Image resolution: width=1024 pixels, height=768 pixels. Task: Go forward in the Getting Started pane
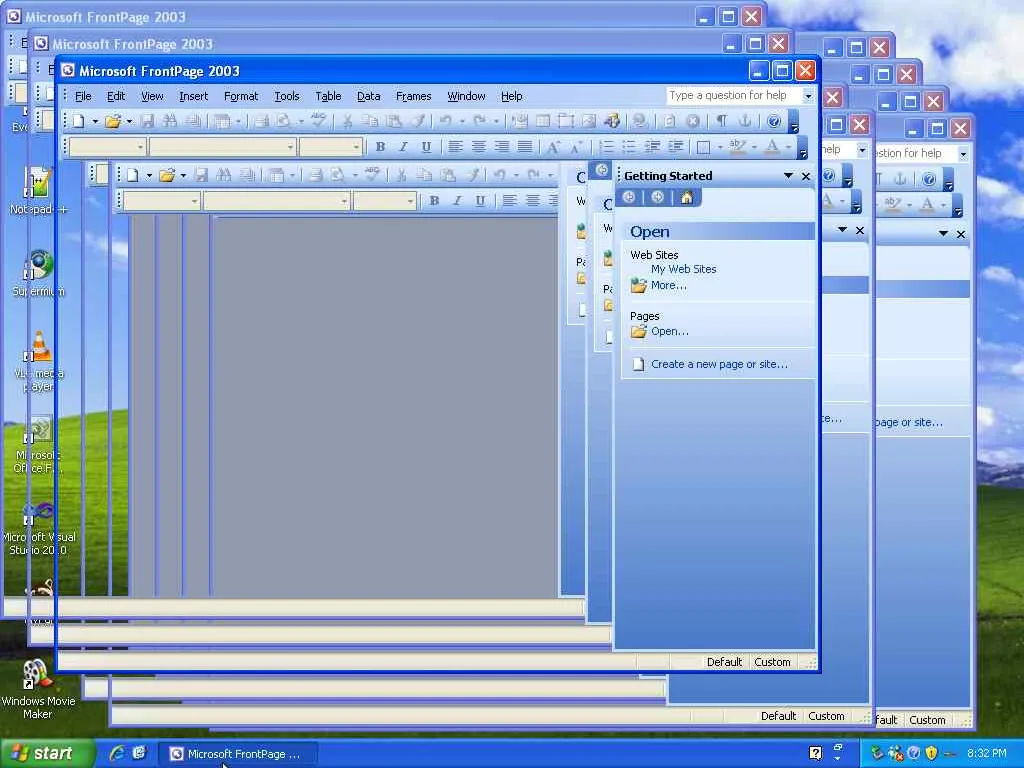[x=658, y=197]
